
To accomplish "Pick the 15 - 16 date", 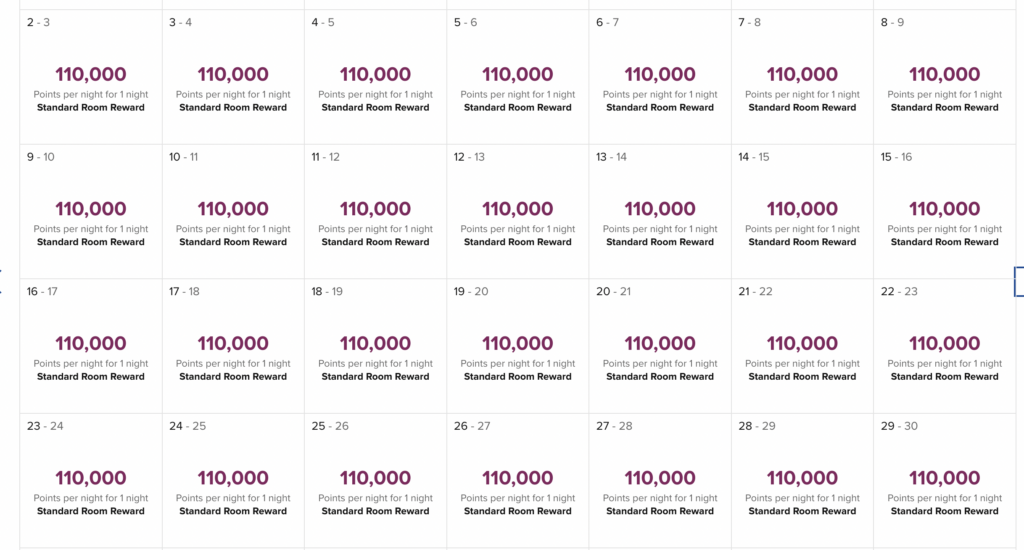I will [x=945, y=212].
